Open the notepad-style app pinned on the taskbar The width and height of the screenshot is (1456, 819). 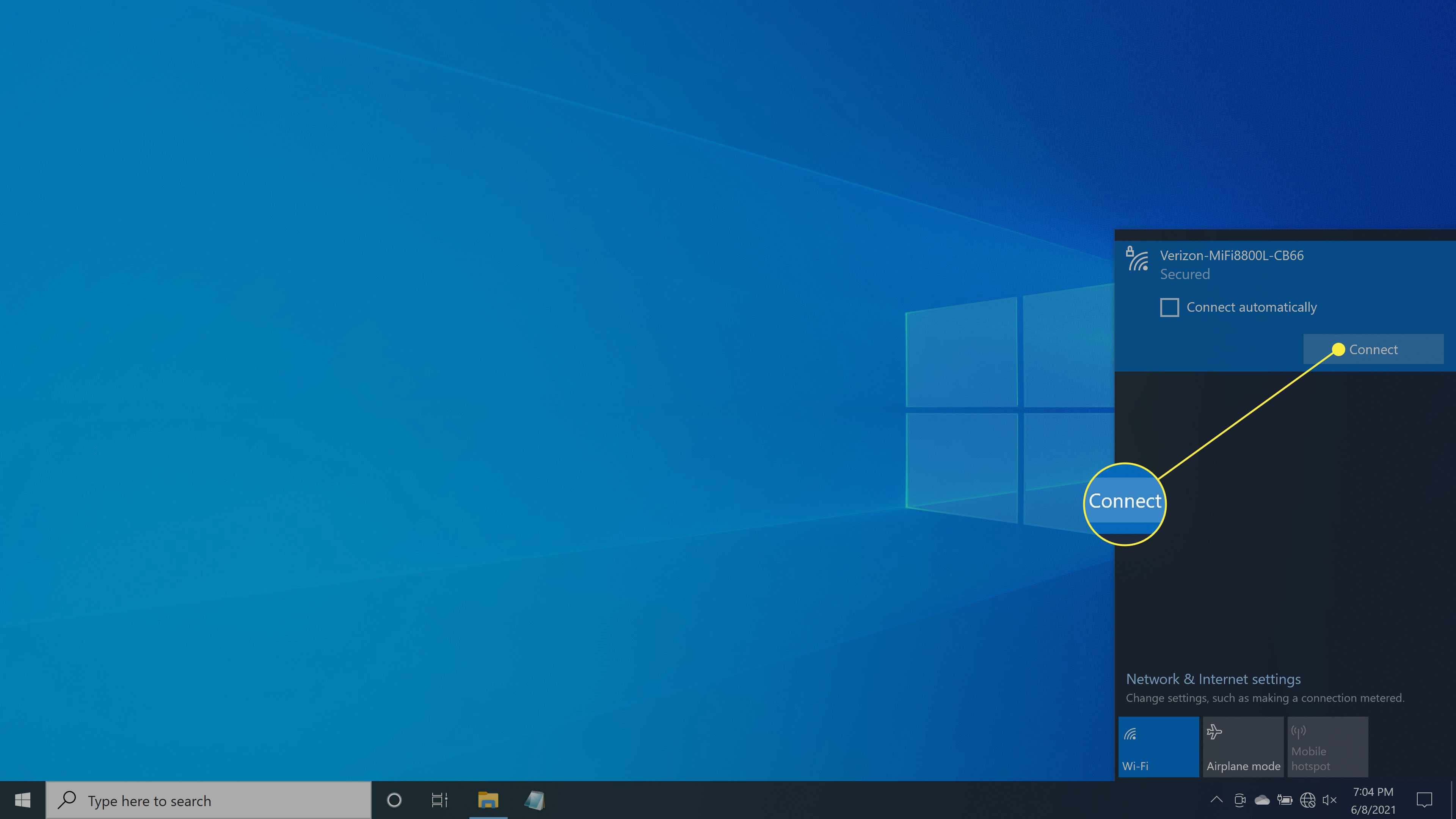534,800
